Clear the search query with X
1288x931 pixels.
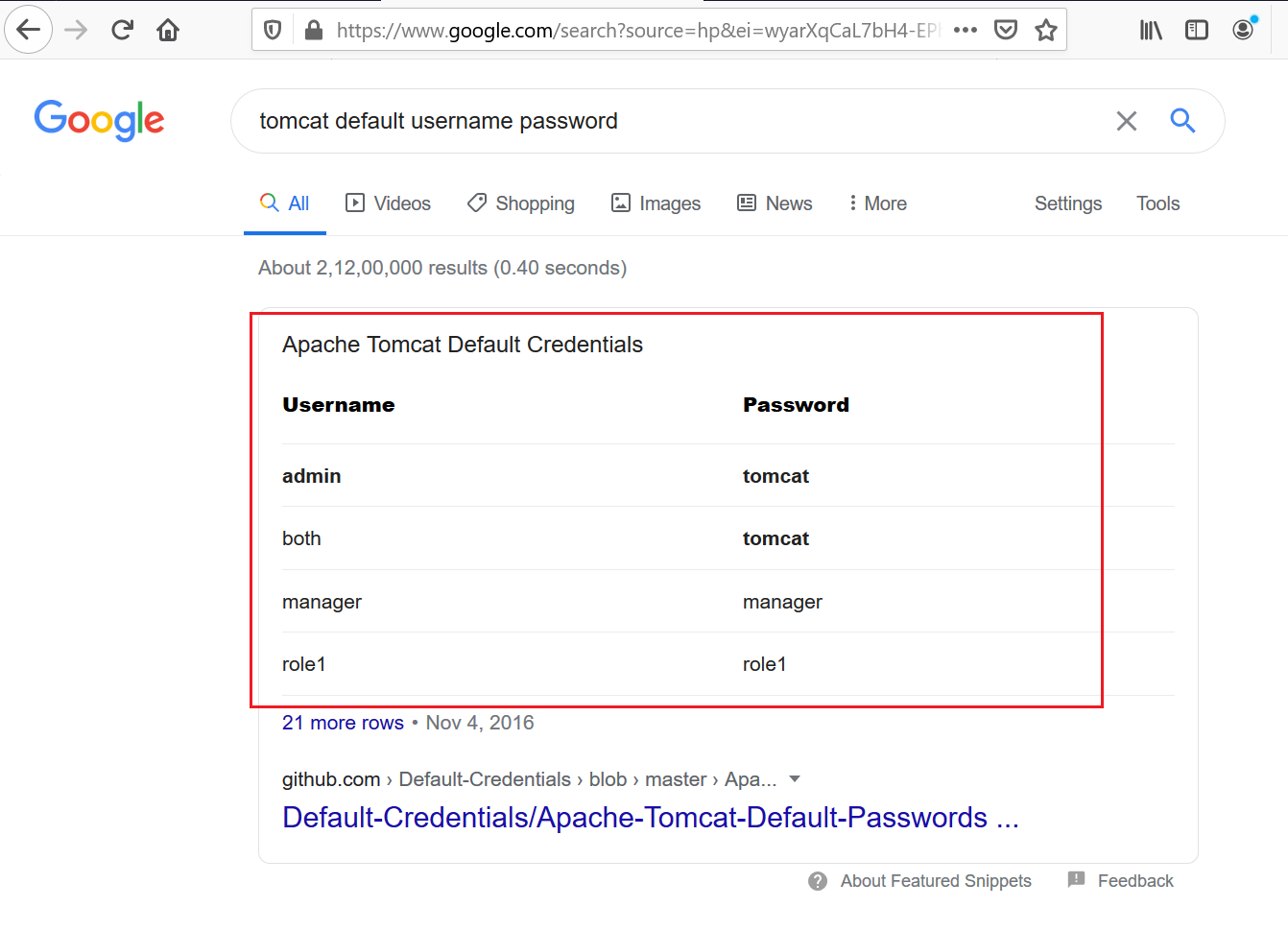point(1127,121)
